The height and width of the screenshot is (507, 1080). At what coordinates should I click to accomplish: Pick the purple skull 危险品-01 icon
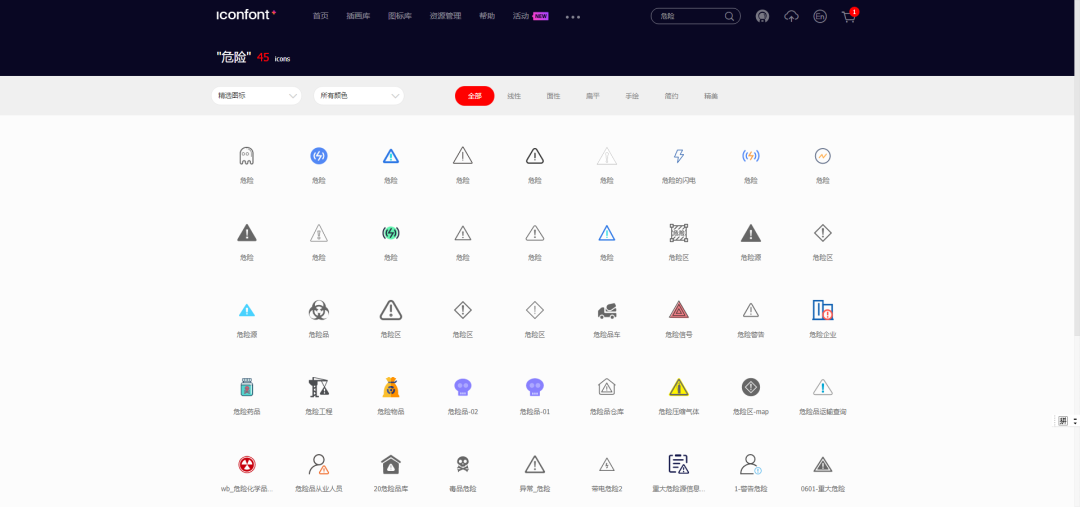point(534,387)
